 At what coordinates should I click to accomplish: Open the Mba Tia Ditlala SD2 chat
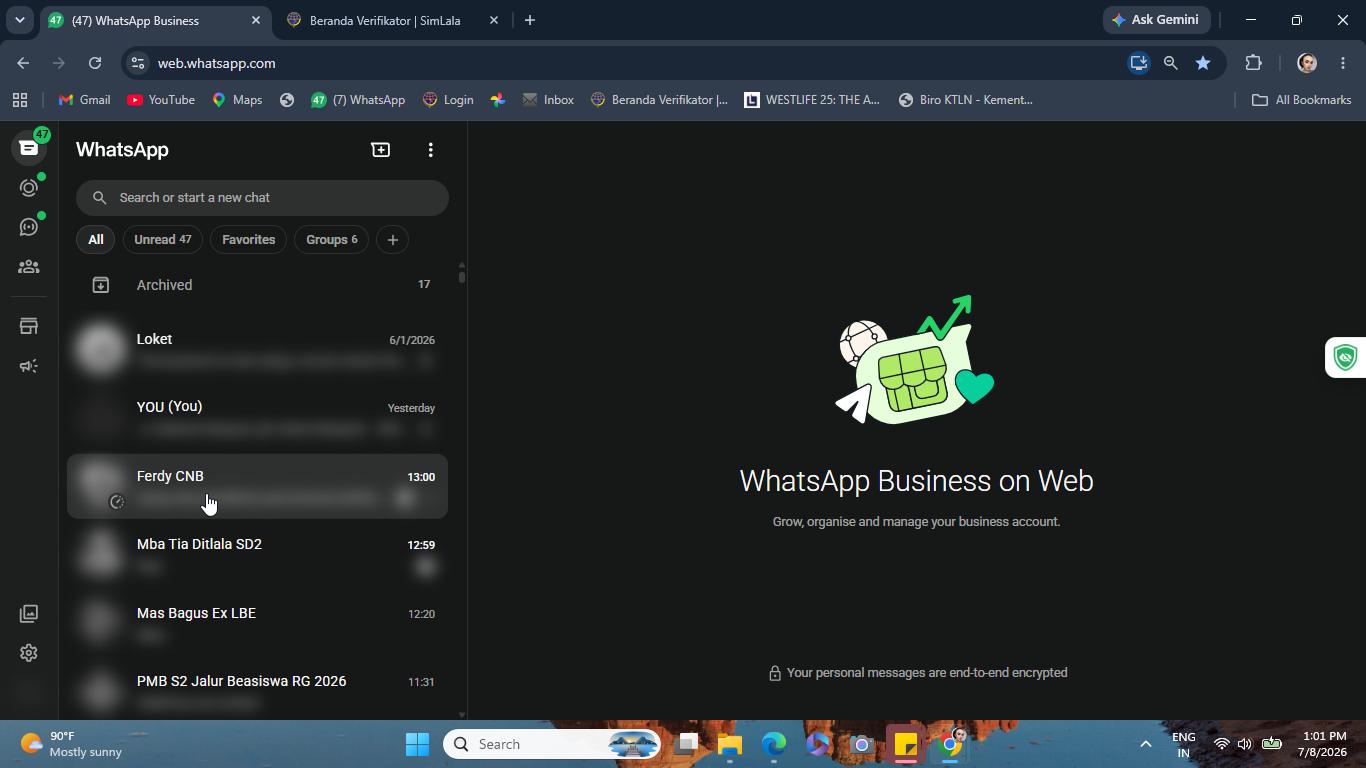click(x=258, y=554)
